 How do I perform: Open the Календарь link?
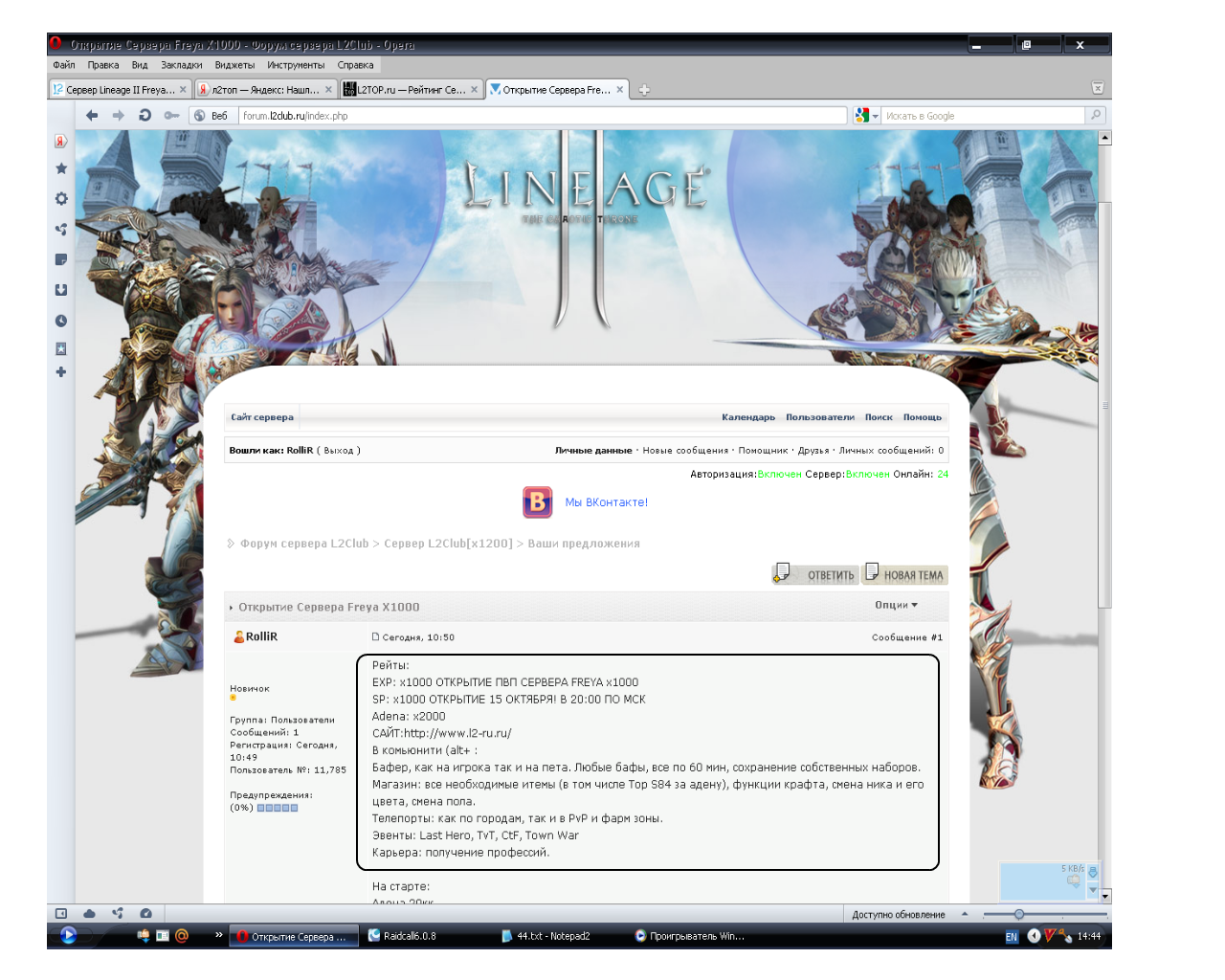(x=748, y=417)
